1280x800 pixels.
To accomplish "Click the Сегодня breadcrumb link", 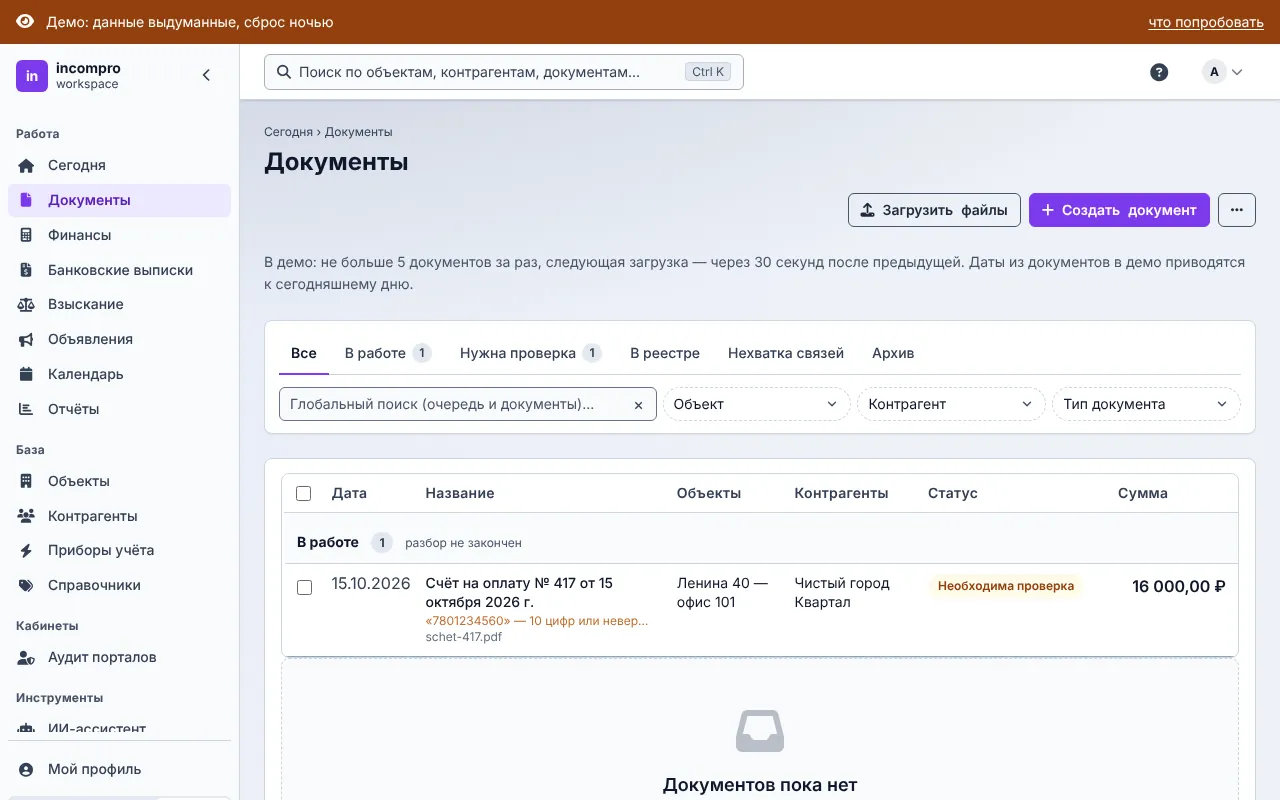I will (x=288, y=132).
